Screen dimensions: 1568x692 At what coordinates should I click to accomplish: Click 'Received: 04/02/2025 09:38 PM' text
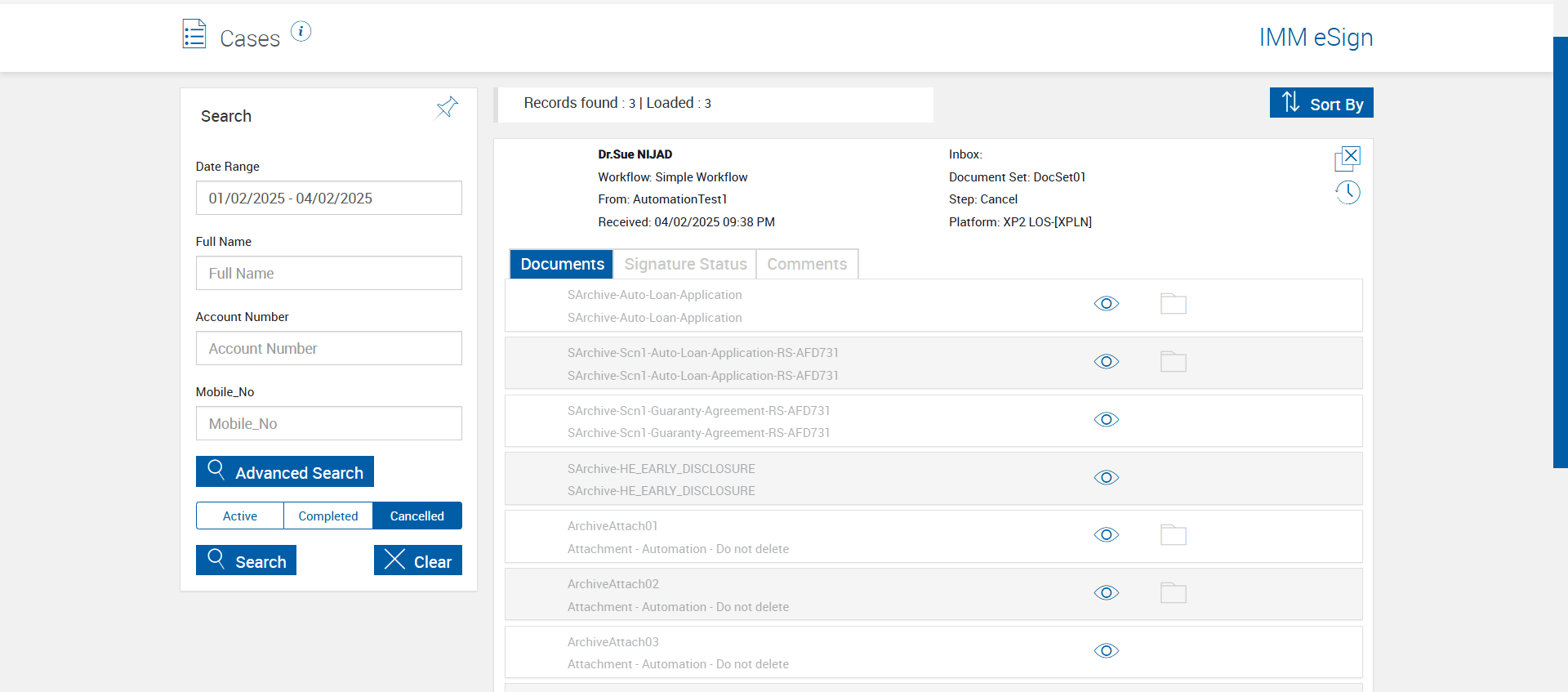click(x=687, y=222)
